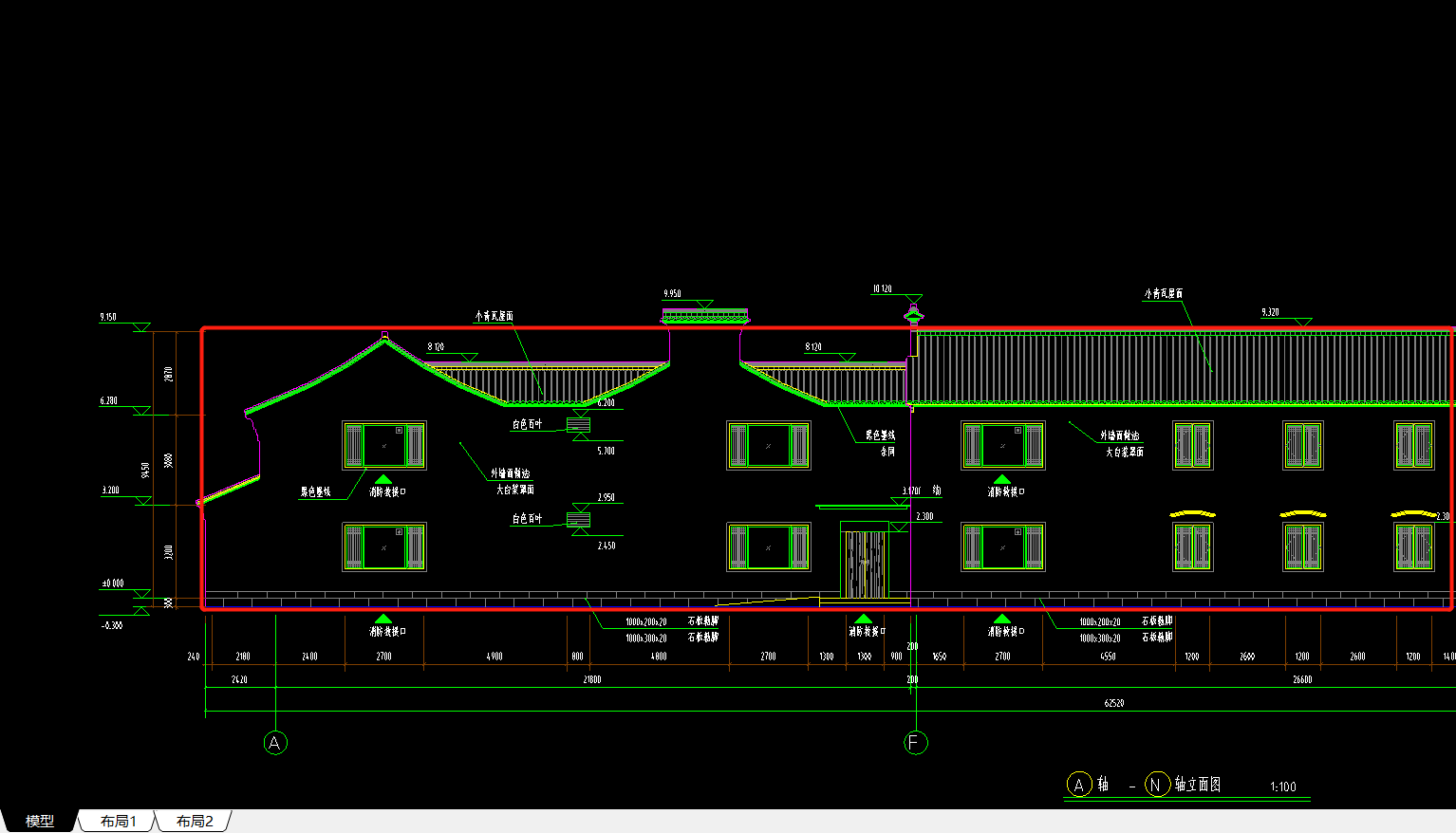Select the vertical 9450 dimension text

click(x=145, y=471)
